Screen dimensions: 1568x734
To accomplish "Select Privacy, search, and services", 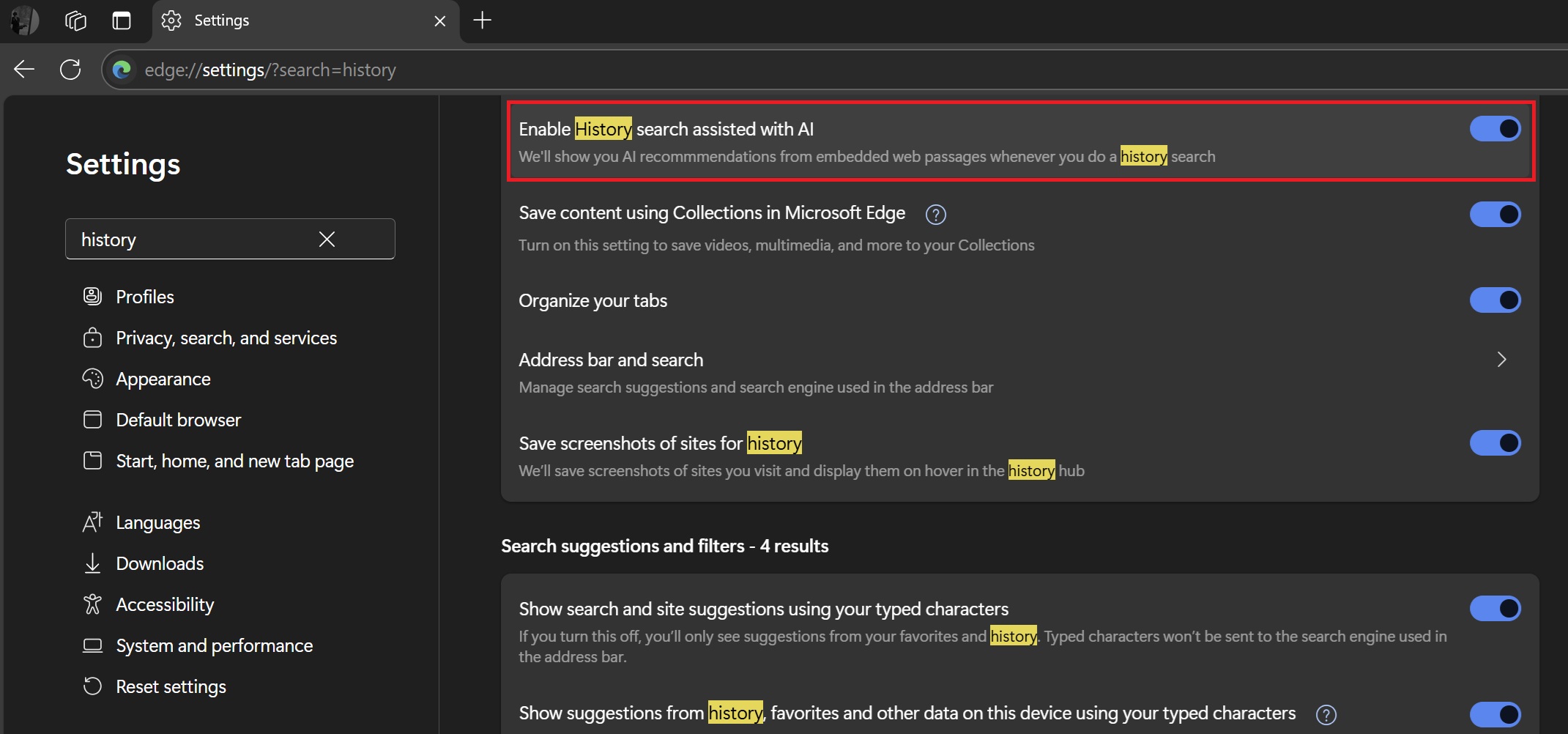I will [x=226, y=338].
